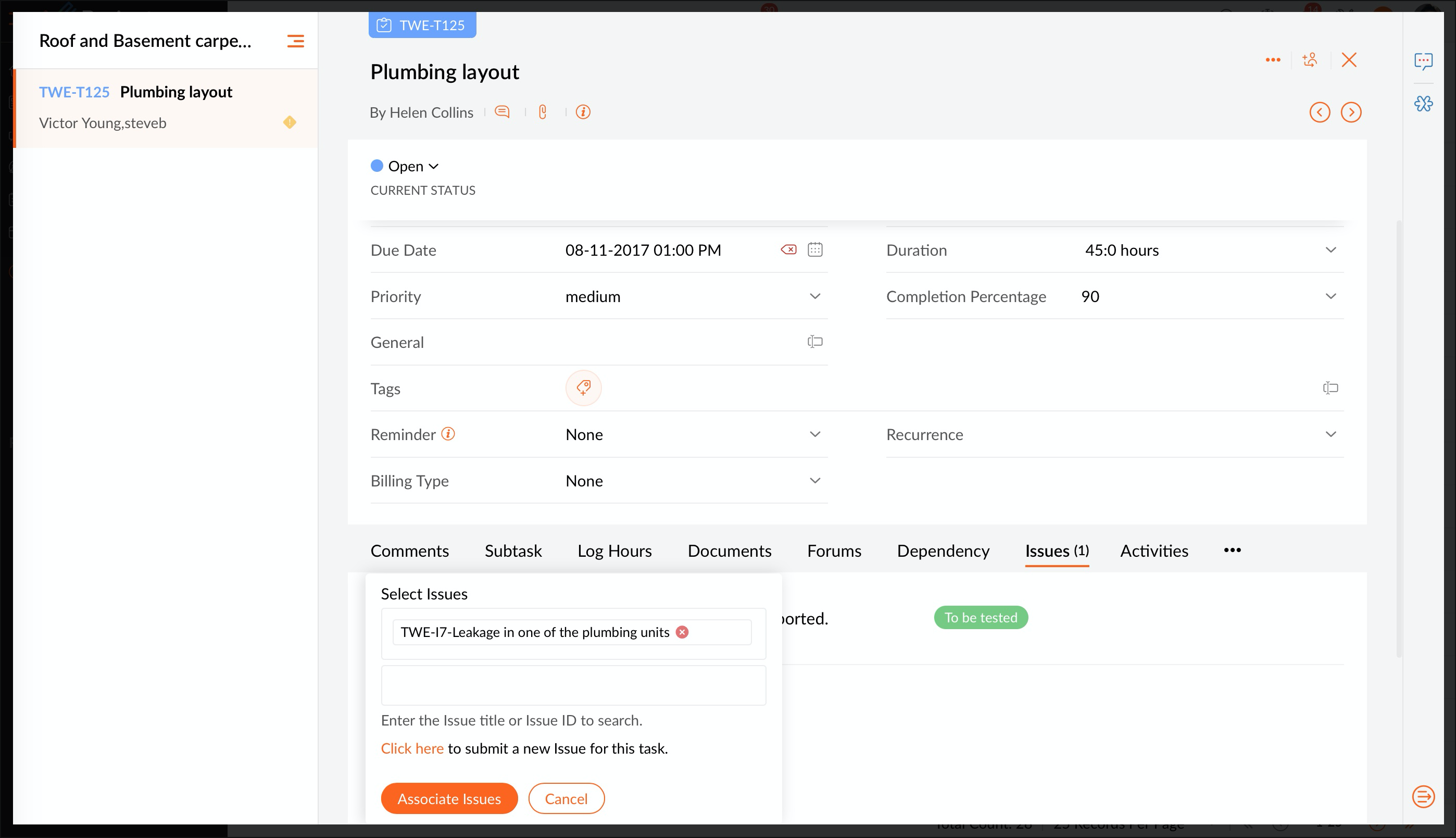Click the attachment paperclip icon

tap(542, 111)
